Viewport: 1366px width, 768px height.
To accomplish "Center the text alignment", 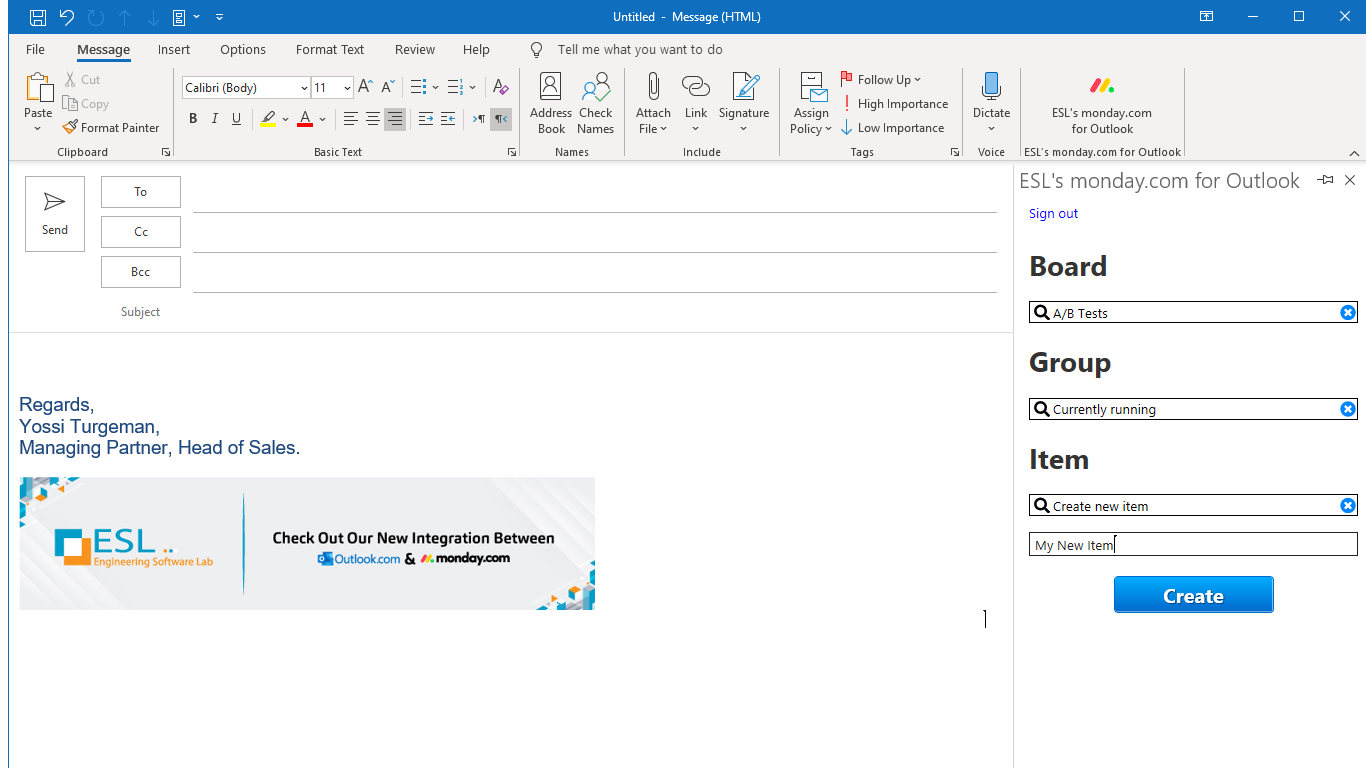I will pyautogui.click(x=373, y=119).
